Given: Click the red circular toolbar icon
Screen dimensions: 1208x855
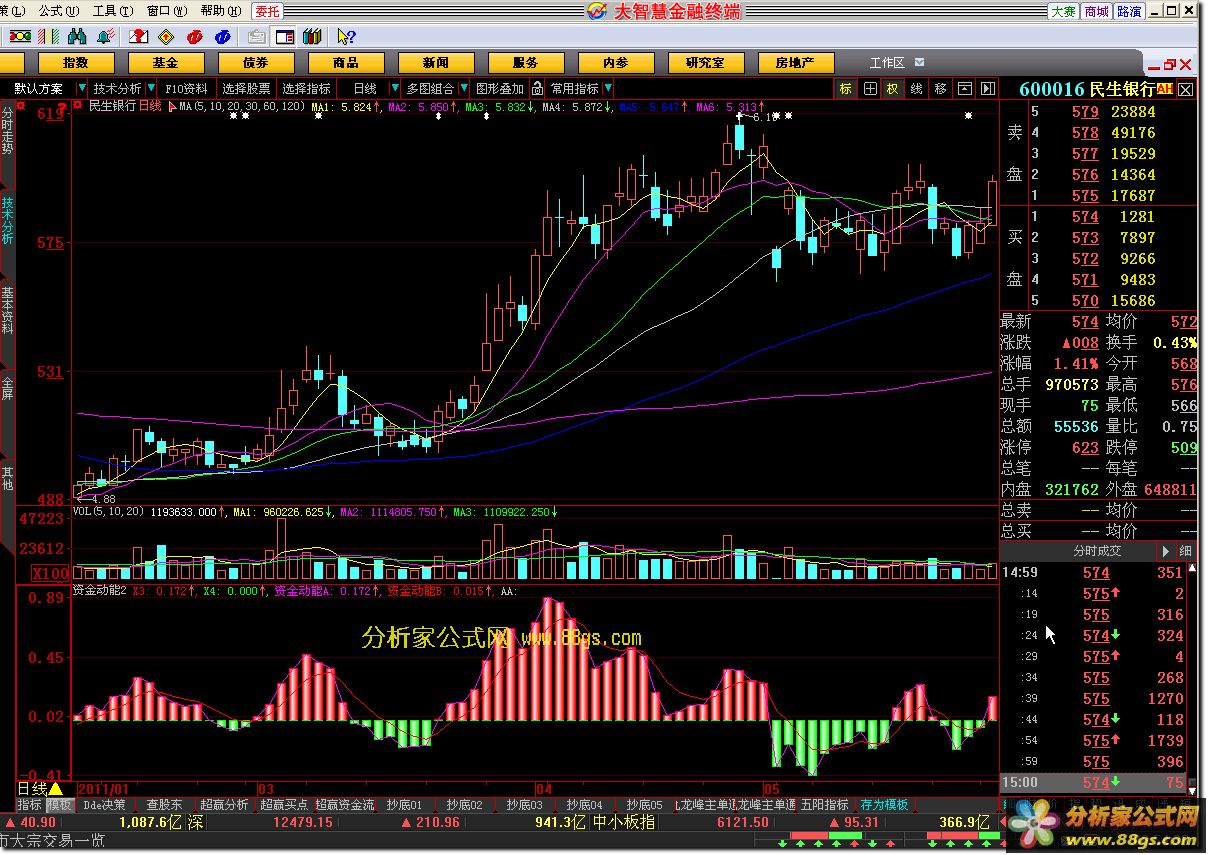Looking at the screenshot, I should tap(195, 37).
